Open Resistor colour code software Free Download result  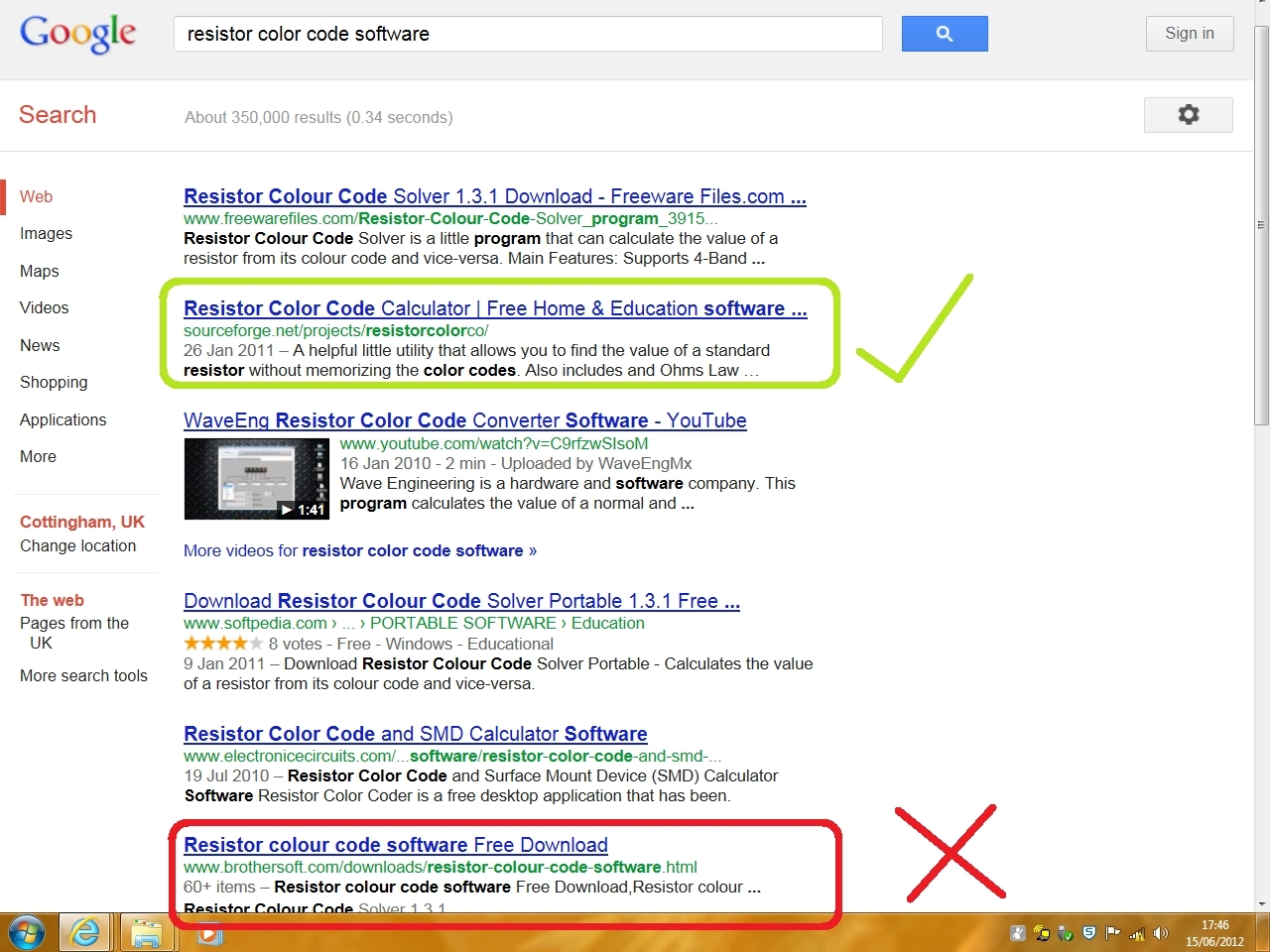[396, 845]
